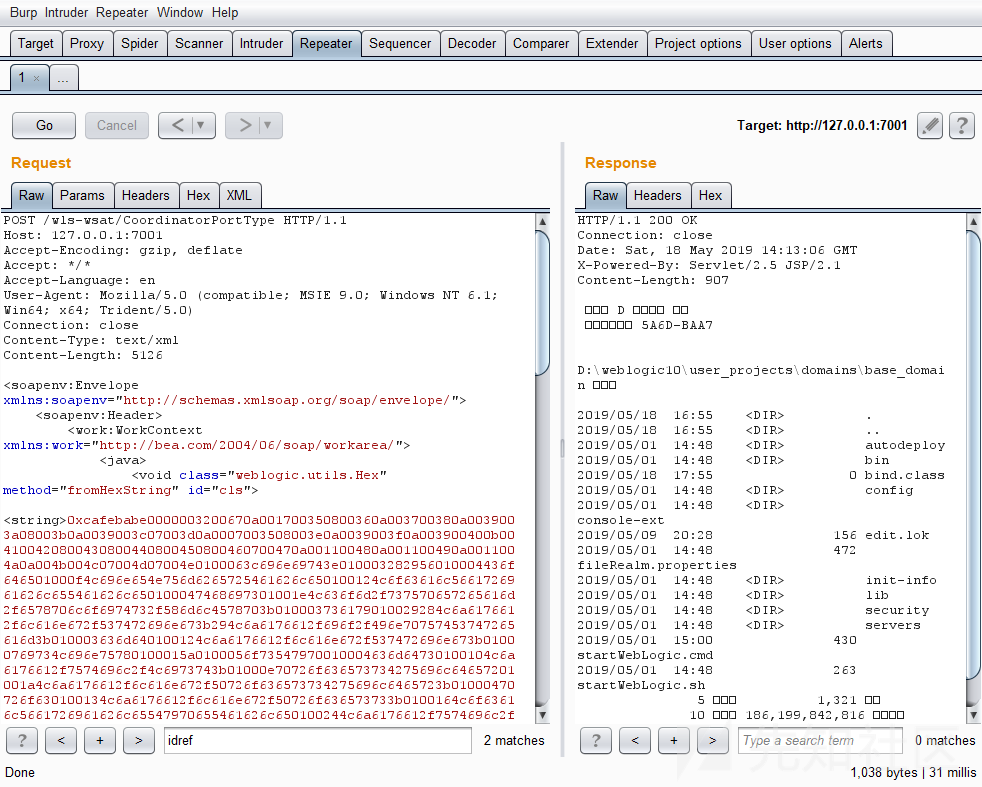Click the response 'Type a search term' field
This screenshot has height=787, width=982.
click(820, 741)
